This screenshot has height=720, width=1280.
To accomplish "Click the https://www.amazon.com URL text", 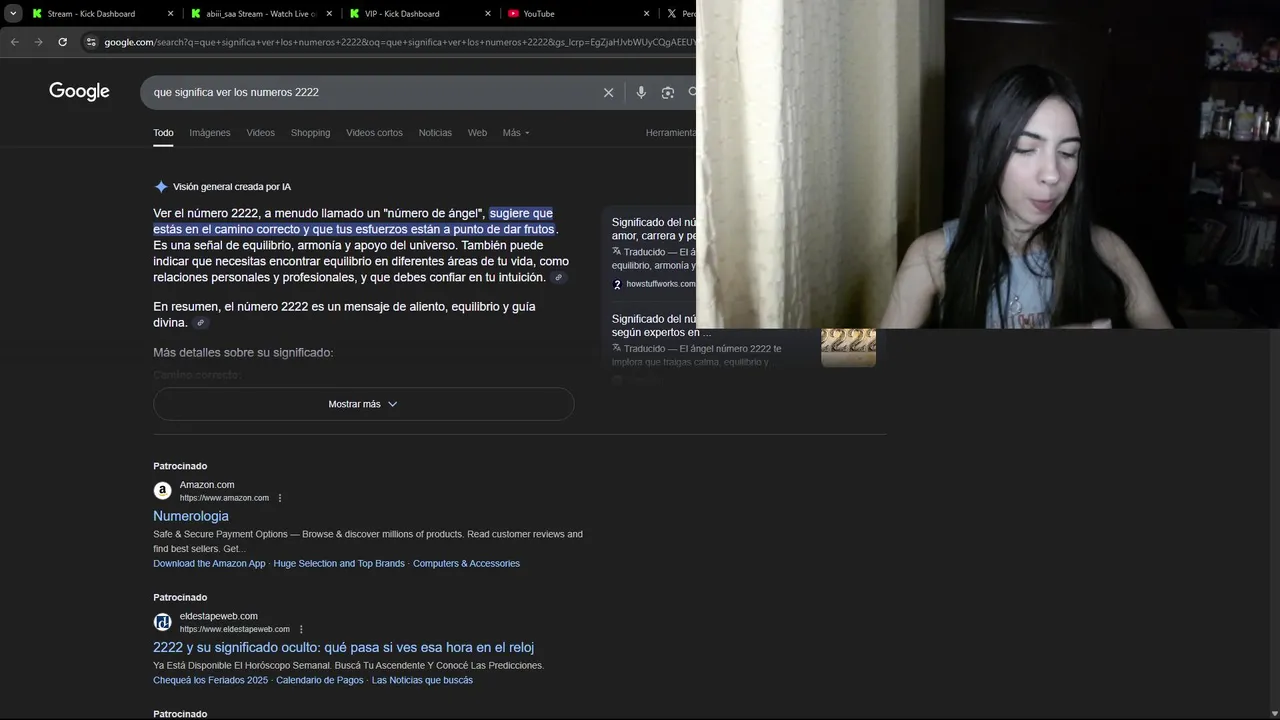I will [224, 498].
